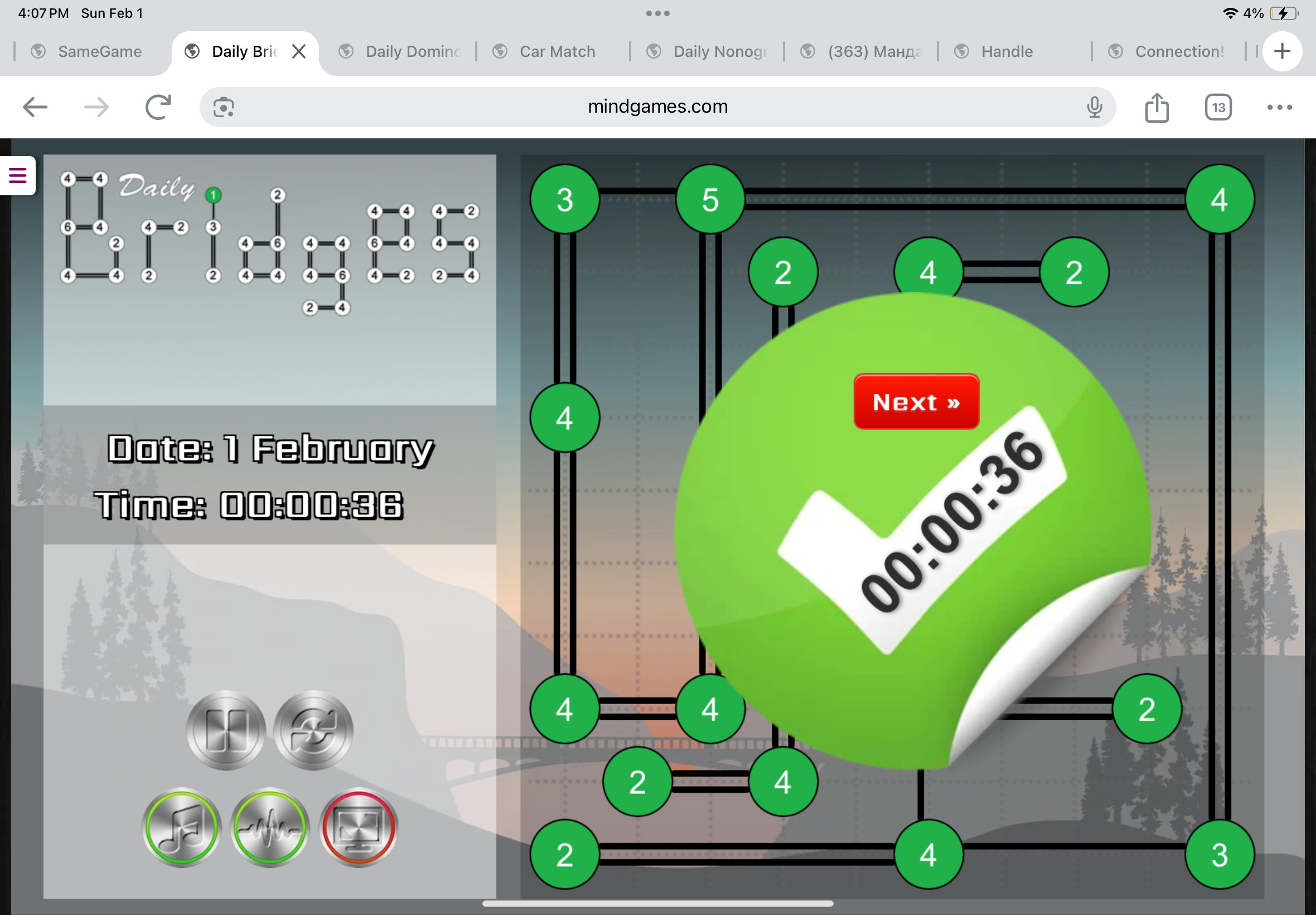Open a new tab with plus button
Image resolution: width=1316 pixels, height=915 pixels.
point(1282,51)
